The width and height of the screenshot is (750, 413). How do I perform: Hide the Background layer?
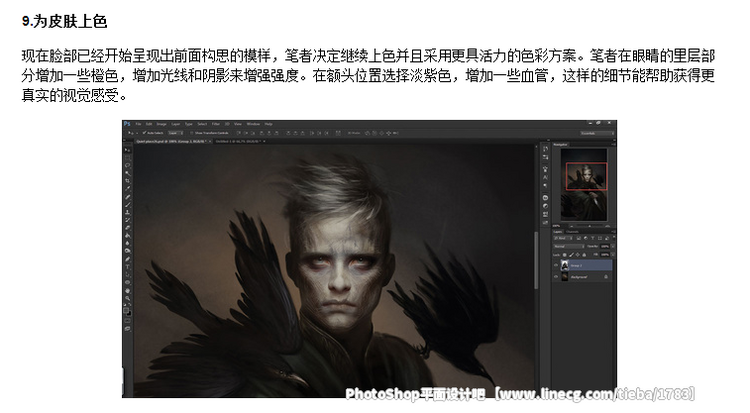(x=556, y=277)
